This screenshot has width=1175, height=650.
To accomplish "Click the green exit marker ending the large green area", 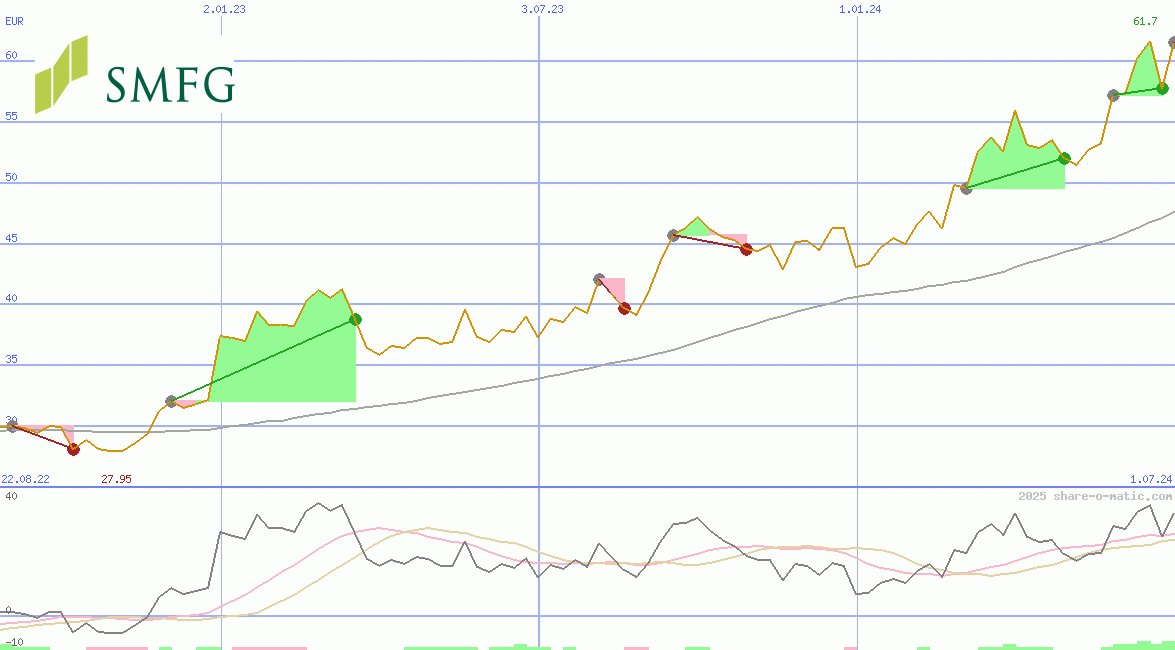I will pyautogui.click(x=355, y=319).
